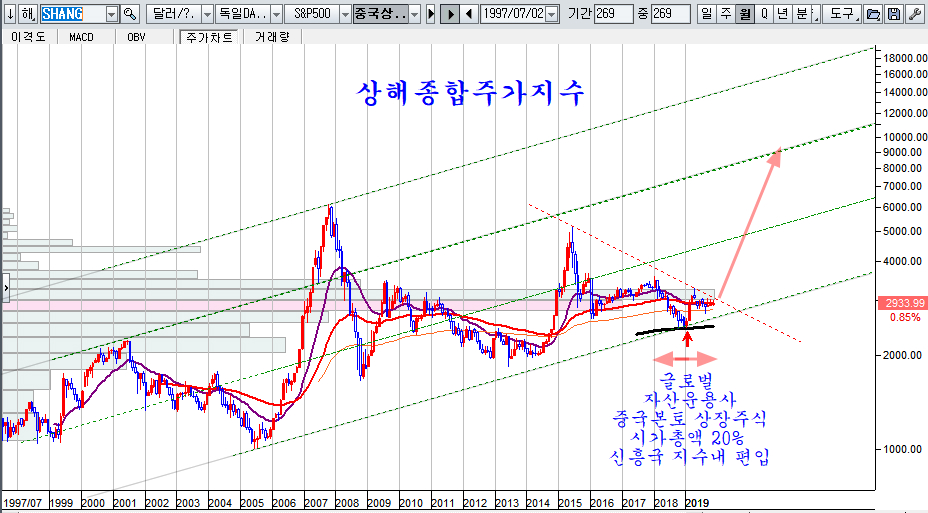Screen dimensions: 928x513
Task: Select minute period button 분
Action: [802, 14]
